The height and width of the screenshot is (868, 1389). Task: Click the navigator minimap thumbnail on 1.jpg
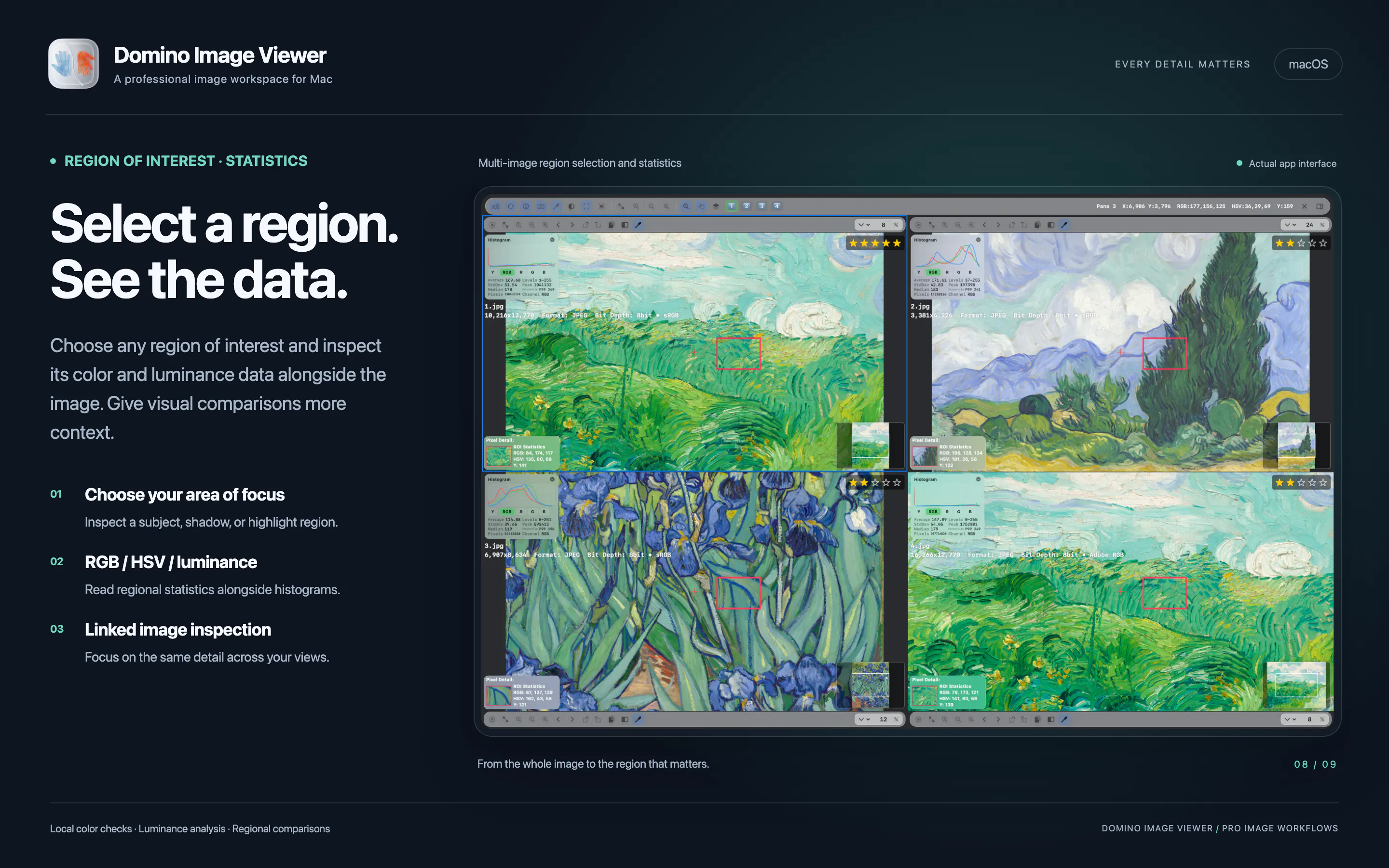(x=870, y=446)
